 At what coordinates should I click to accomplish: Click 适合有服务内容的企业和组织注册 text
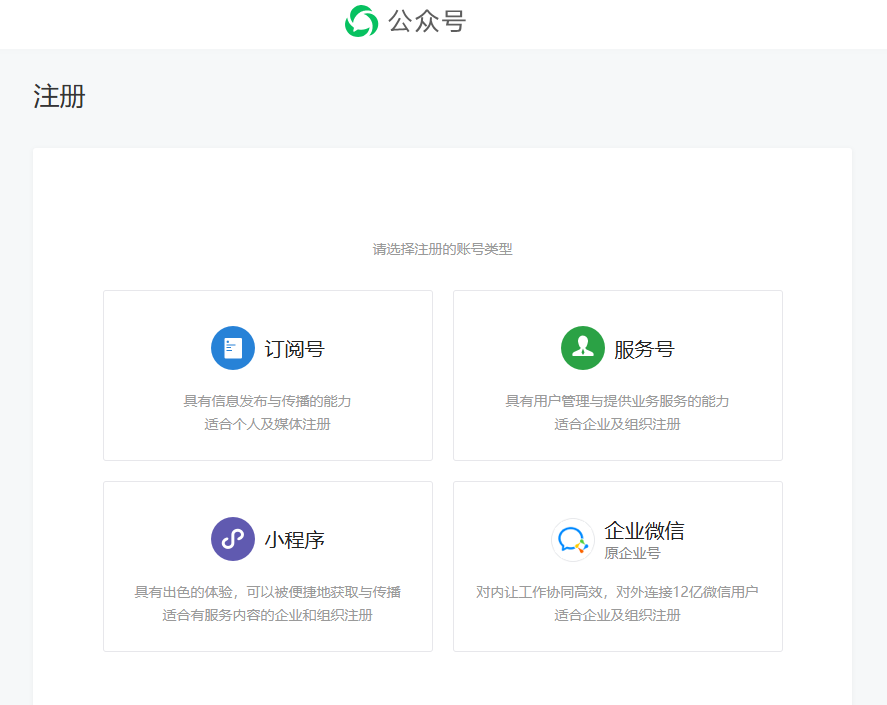point(267,615)
